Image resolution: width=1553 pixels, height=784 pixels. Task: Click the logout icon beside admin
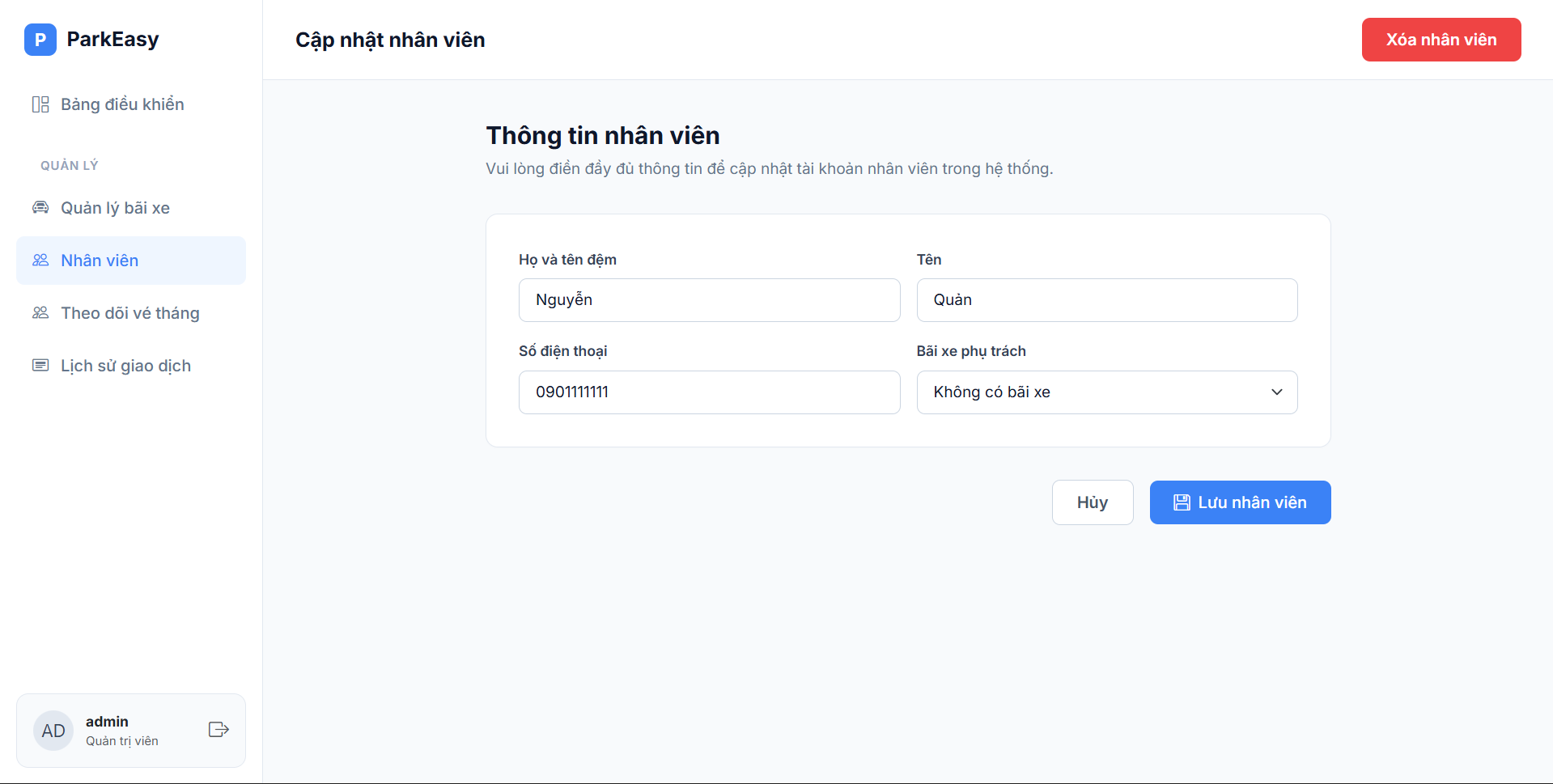tap(219, 730)
